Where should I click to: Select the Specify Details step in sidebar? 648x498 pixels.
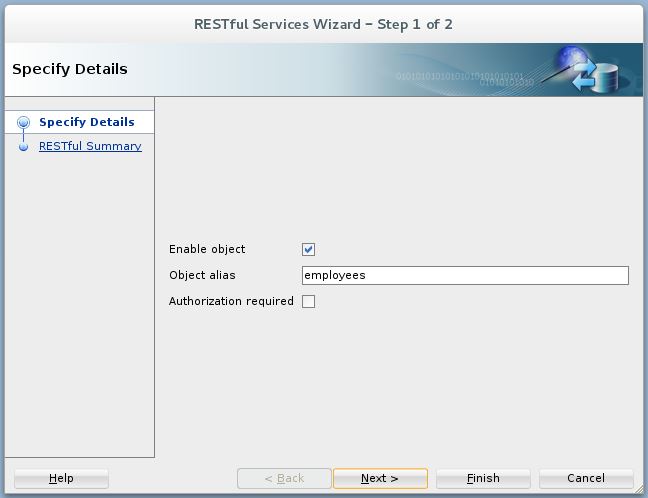pos(86,122)
